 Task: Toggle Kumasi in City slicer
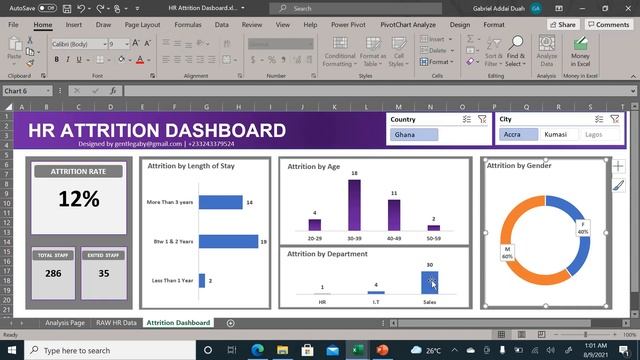(559, 134)
